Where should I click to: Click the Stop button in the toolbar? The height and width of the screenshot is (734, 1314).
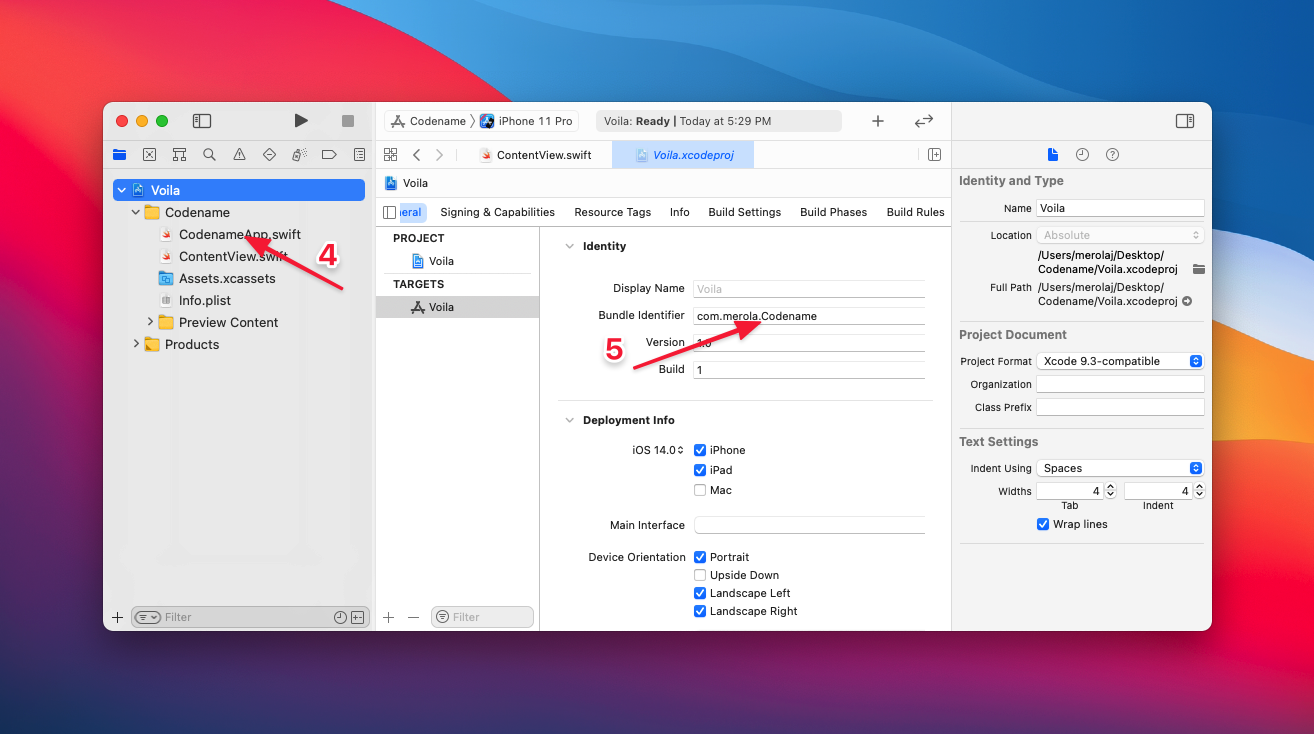pos(348,121)
